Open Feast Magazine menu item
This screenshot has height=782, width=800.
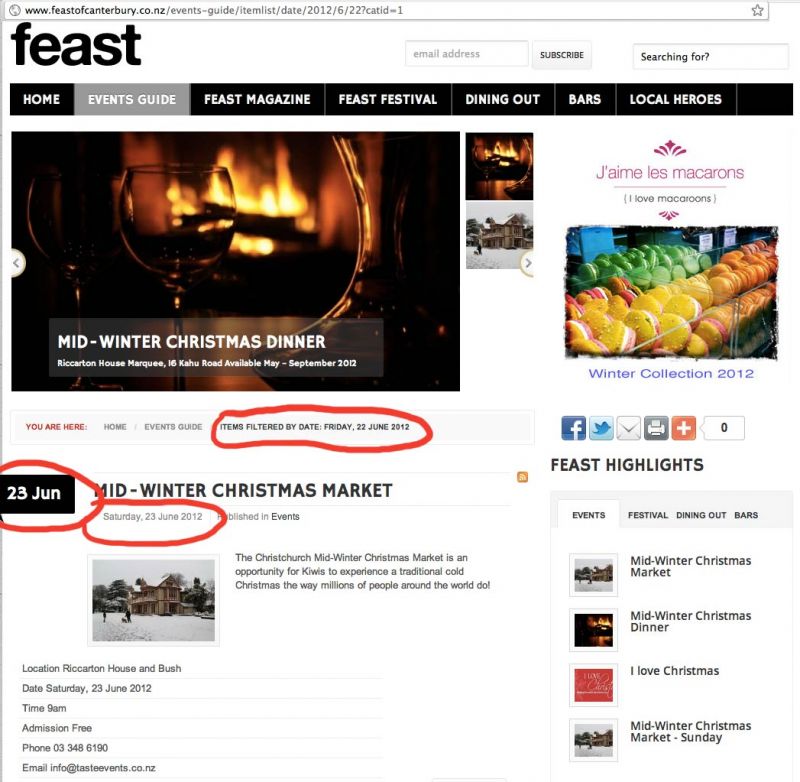click(x=257, y=99)
